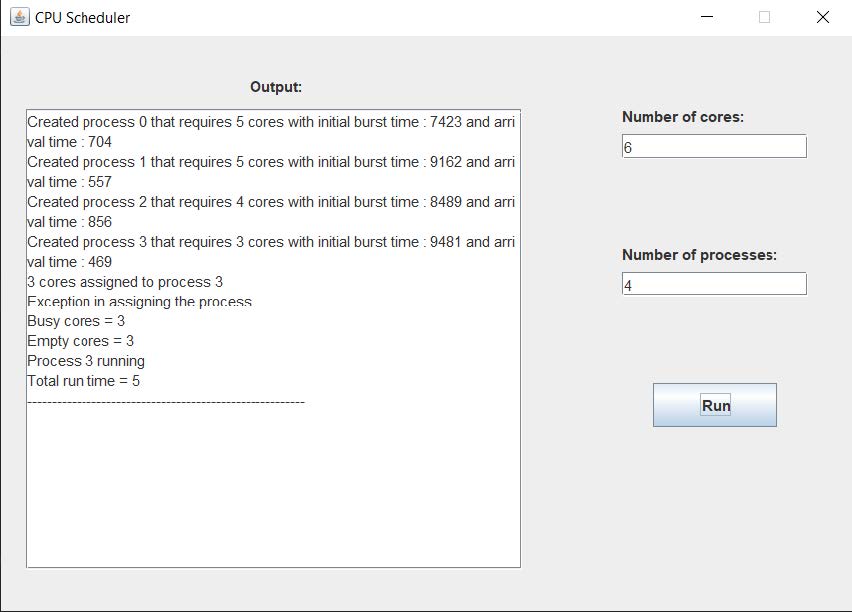The width and height of the screenshot is (852, 612).
Task: Click the 'Process 3 running' line
Action: [x=86, y=361]
